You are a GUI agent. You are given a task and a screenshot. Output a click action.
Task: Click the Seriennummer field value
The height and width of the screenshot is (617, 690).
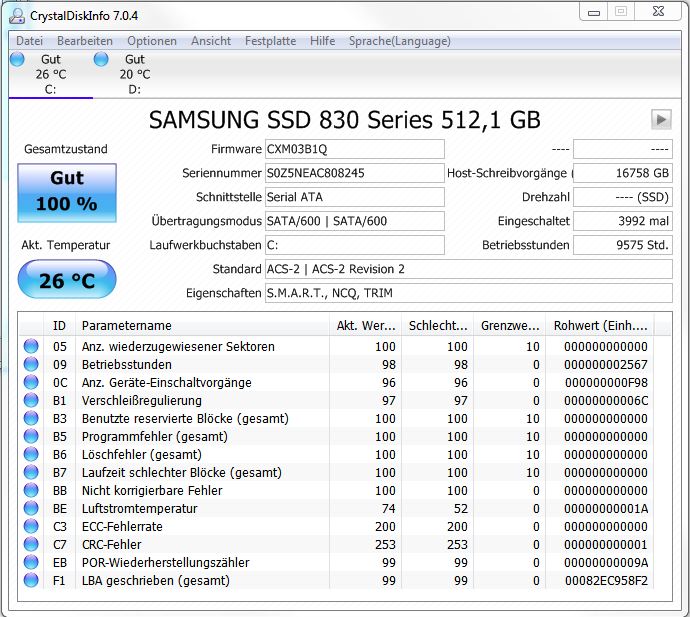click(x=354, y=173)
